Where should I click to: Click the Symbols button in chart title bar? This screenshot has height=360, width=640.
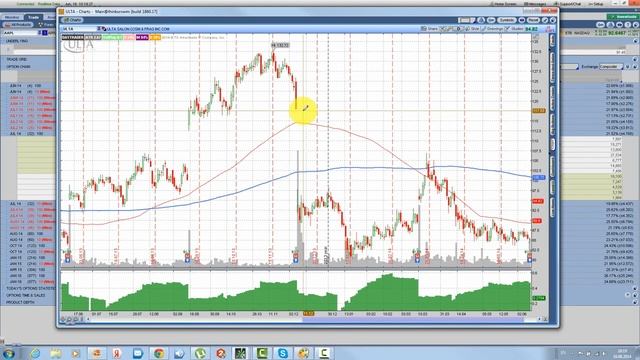(x=507, y=20)
